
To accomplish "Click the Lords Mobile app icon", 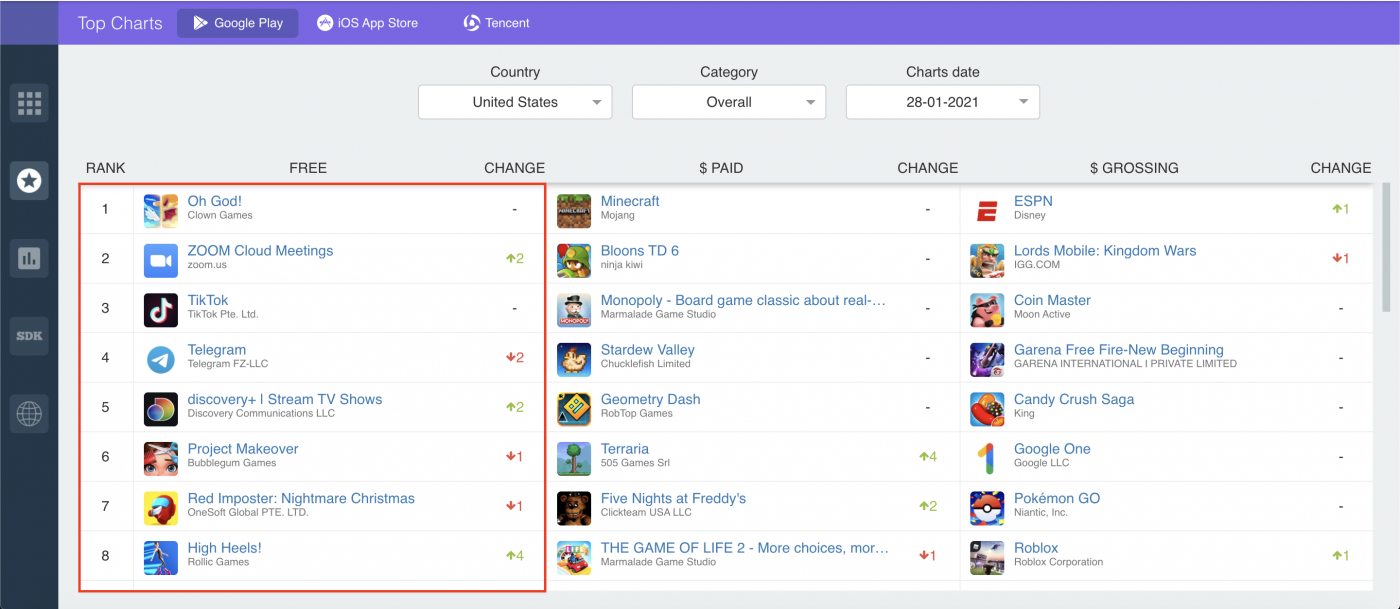I will click(x=987, y=260).
